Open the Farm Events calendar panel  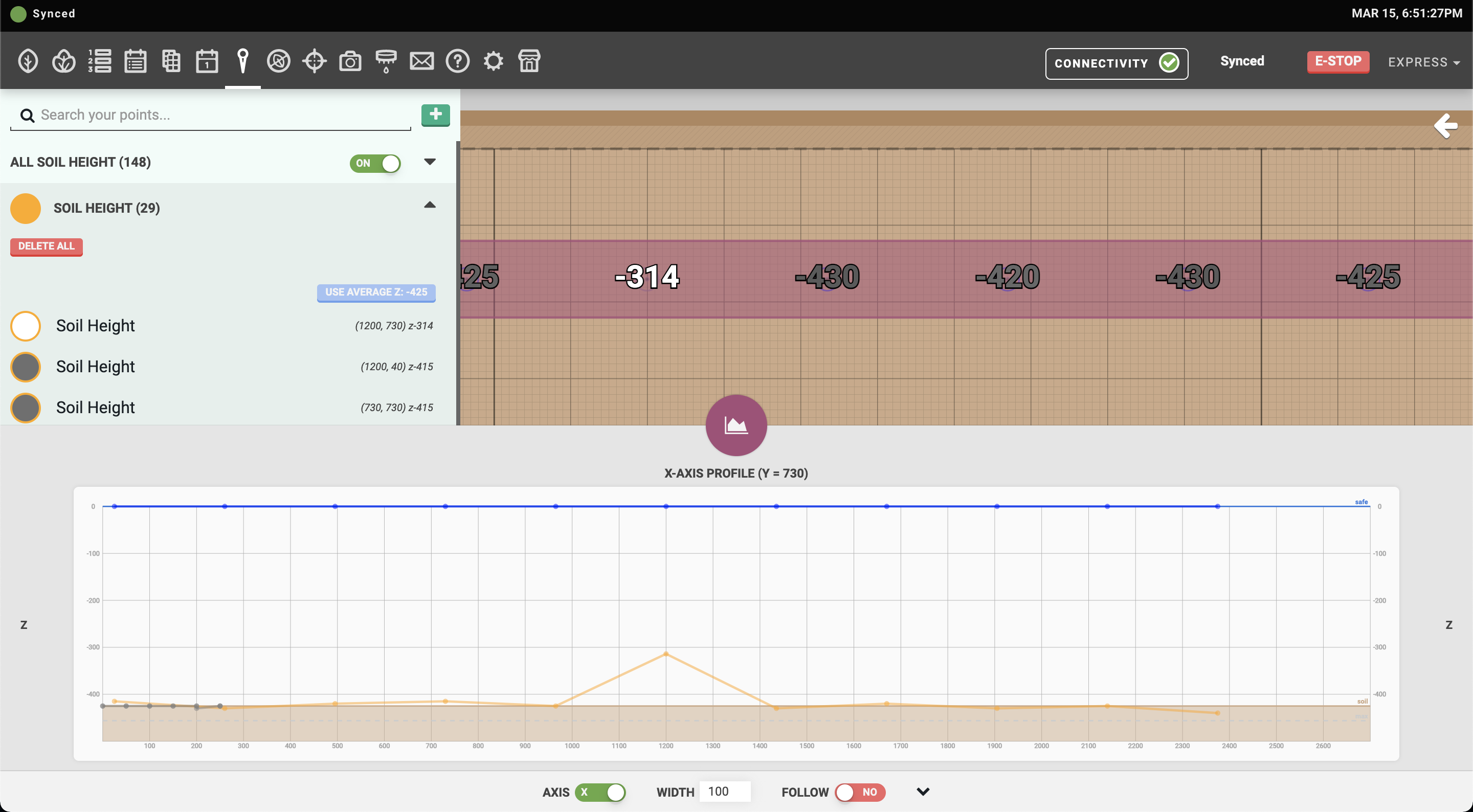point(207,61)
